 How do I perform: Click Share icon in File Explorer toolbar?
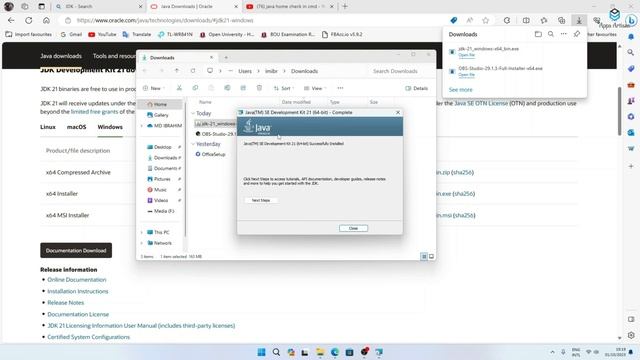click(x=243, y=88)
